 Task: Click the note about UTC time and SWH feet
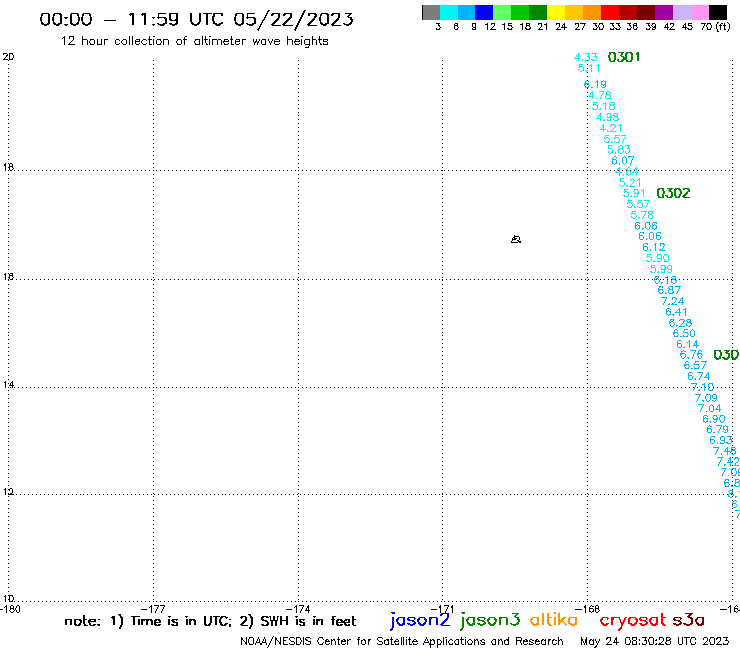tap(210, 621)
